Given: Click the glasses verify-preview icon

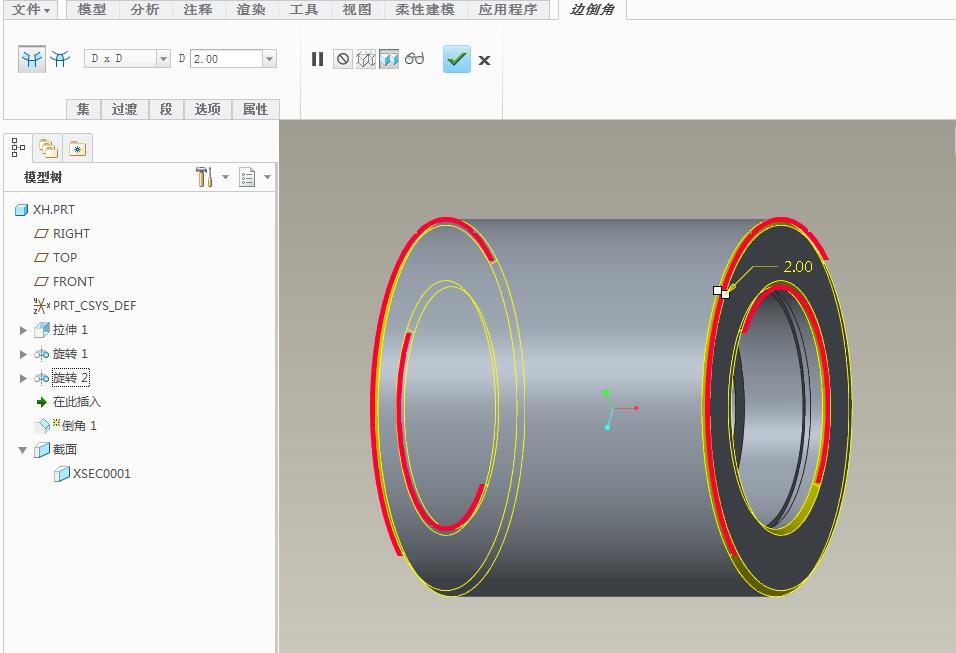Looking at the screenshot, I should click(415, 59).
